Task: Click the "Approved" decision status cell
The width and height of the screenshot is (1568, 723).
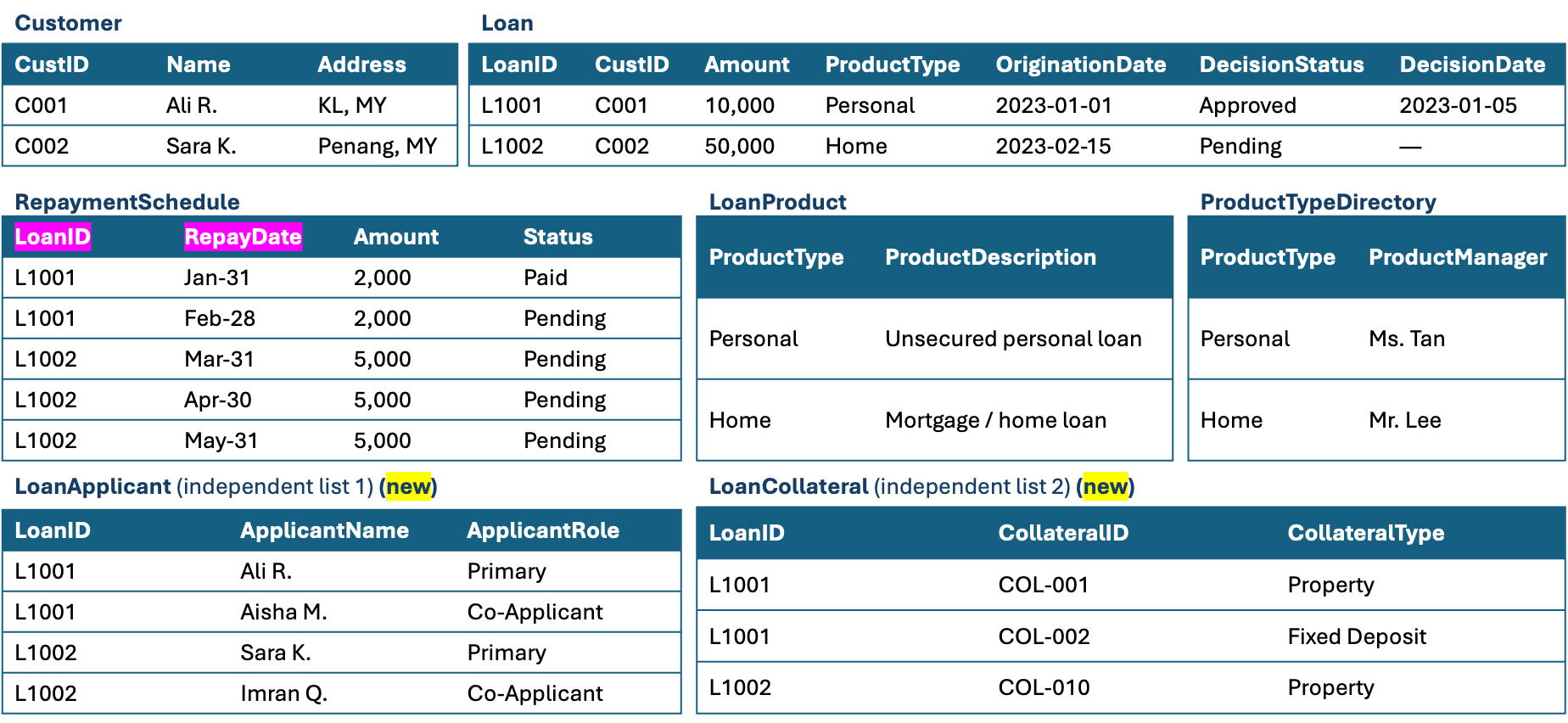Action: pos(1247,105)
